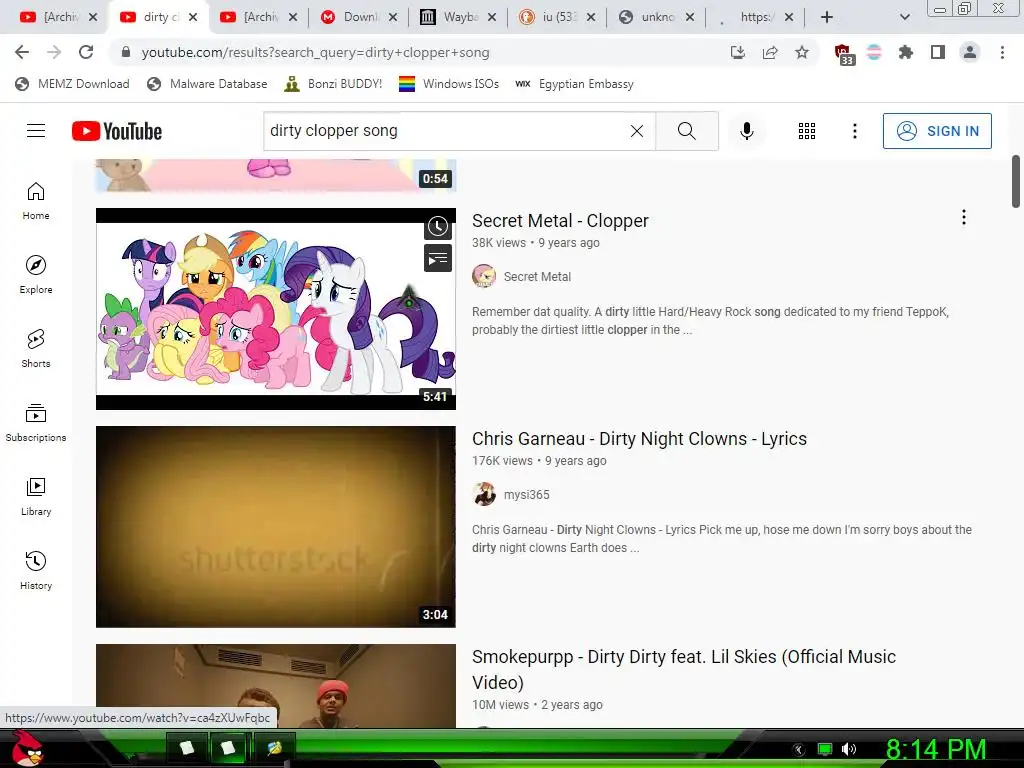The height and width of the screenshot is (768, 1024).
Task: Open the third taskbar app icon
Action: (274, 748)
